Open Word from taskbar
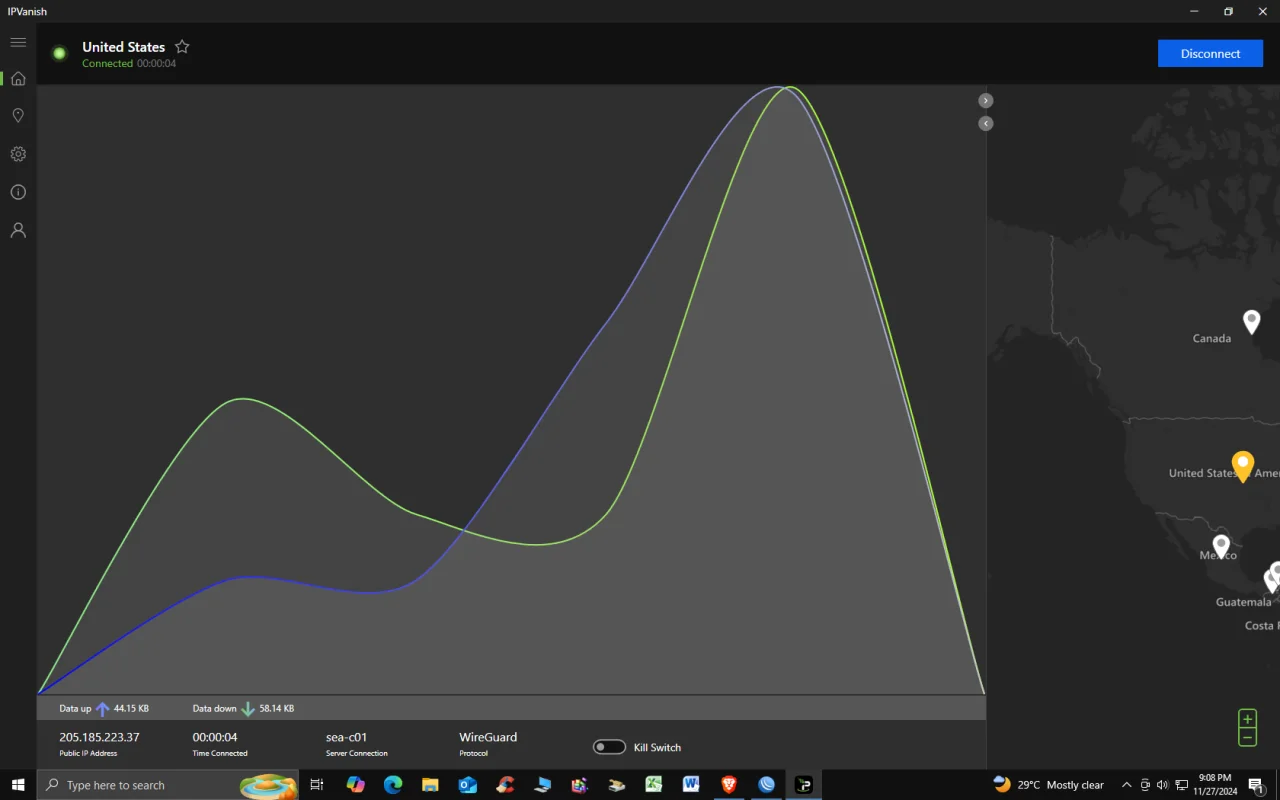The height and width of the screenshot is (800, 1280). (x=691, y=785)
